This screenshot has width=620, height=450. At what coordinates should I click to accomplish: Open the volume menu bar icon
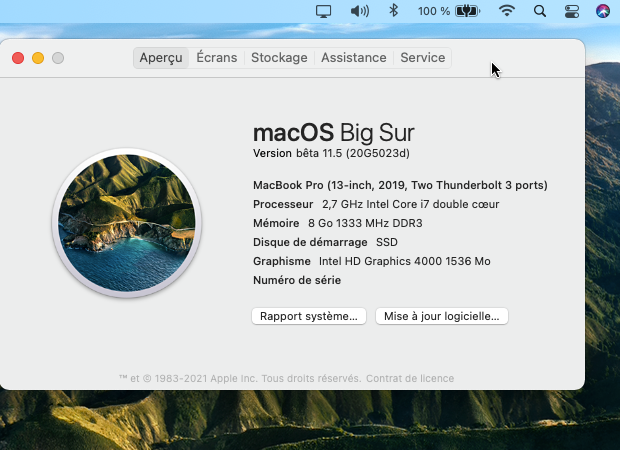pyautogui.click(x=359, y=11)
